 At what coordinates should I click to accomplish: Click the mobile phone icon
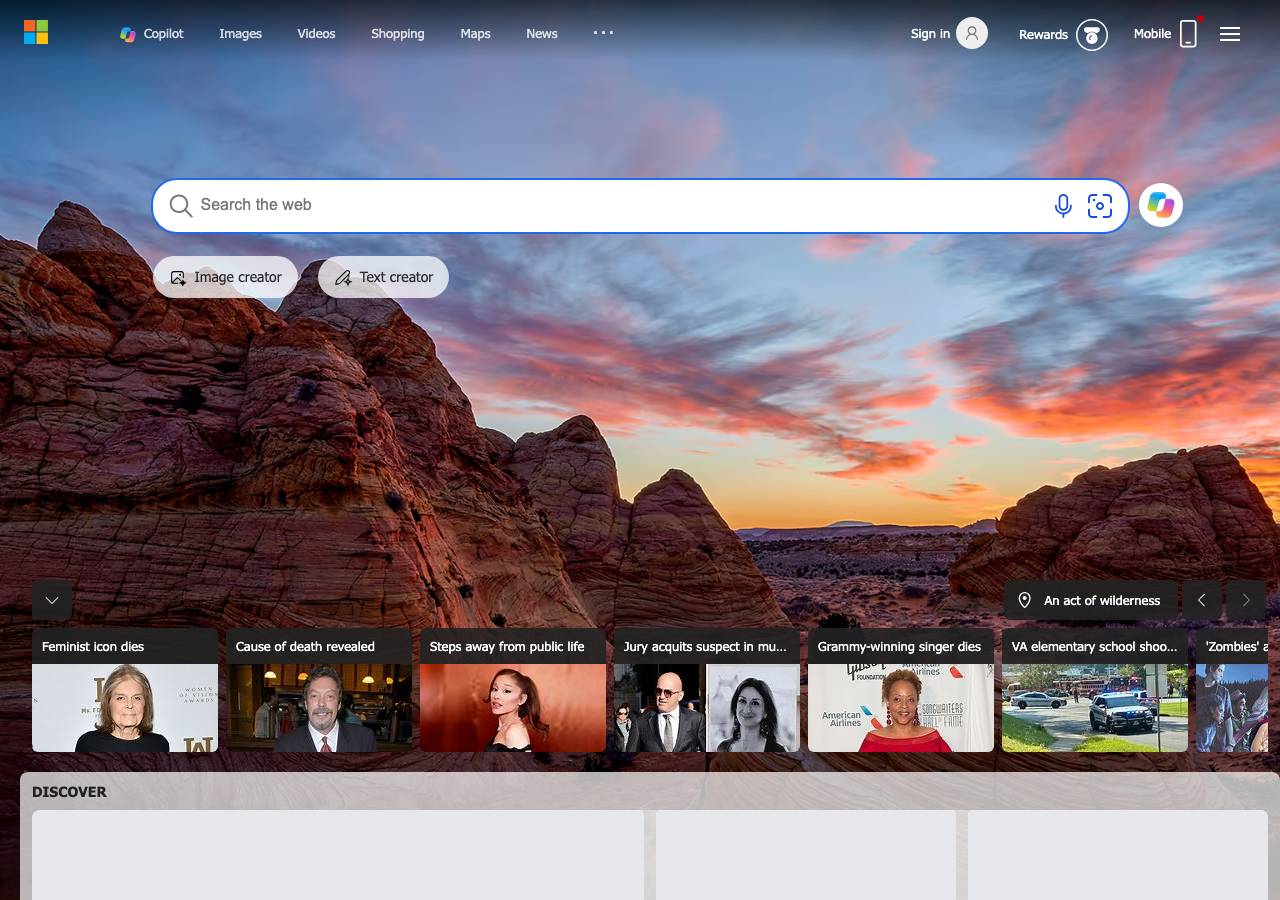1188,34
